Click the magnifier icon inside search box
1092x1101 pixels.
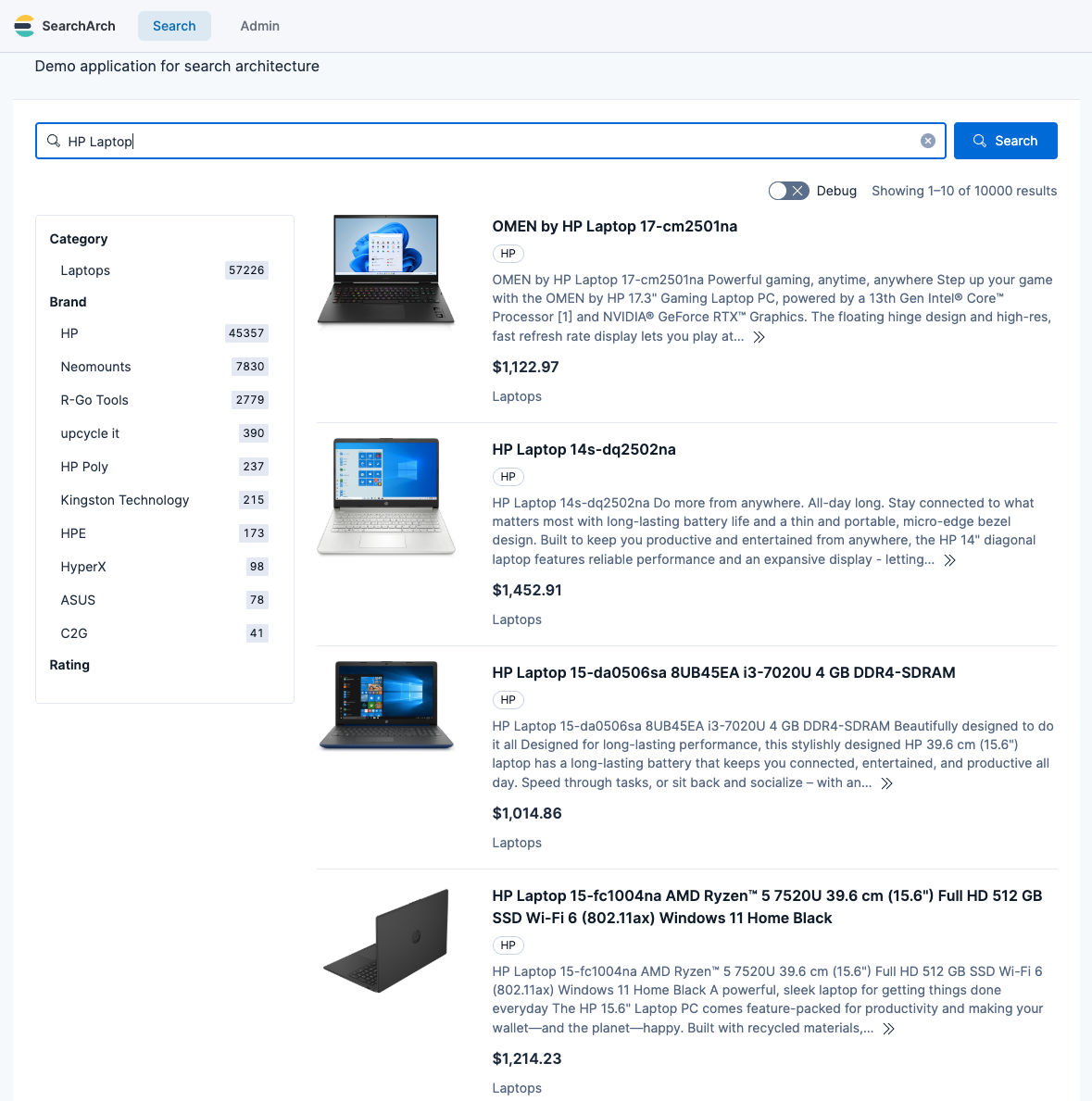click(54, 141)
